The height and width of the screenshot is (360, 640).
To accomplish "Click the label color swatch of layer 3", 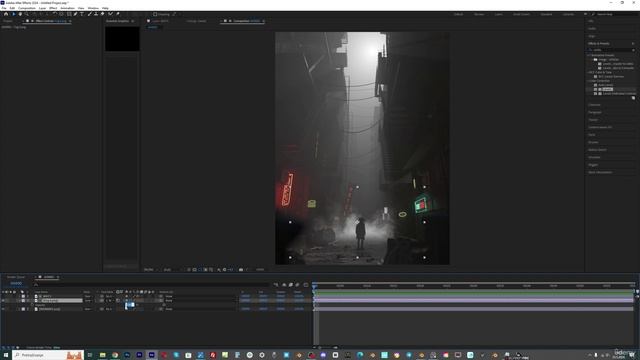I will [23, 309].
